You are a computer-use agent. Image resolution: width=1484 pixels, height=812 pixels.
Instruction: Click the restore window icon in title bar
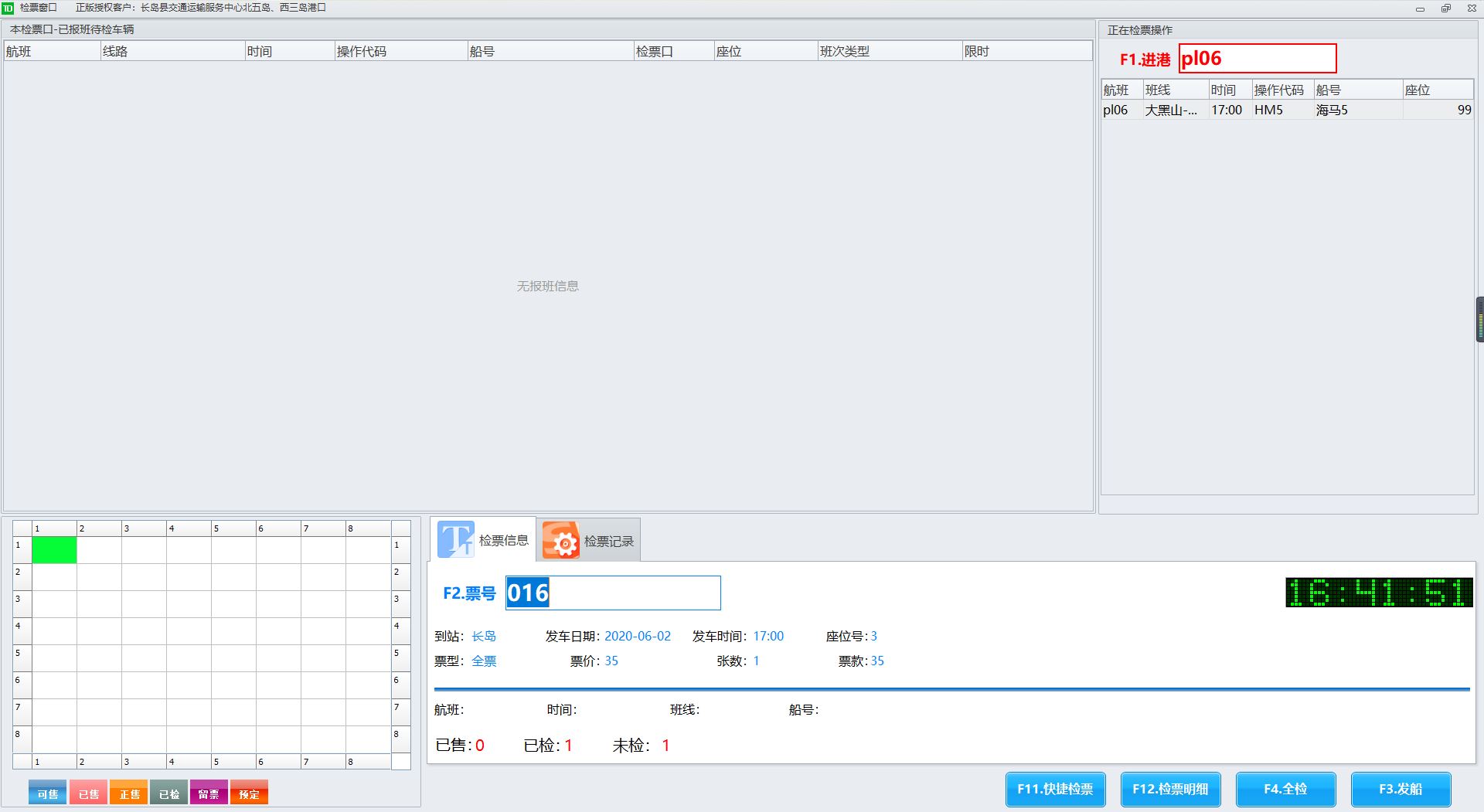[1445, 8]
